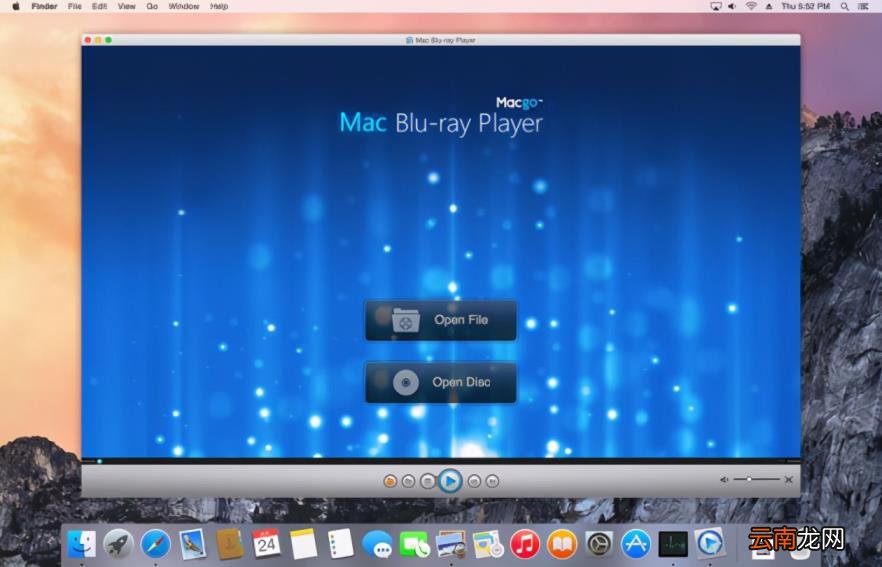Click the playback progress bar handle
The width and height of the screenshot is (882, 567).
click(100, 461)
